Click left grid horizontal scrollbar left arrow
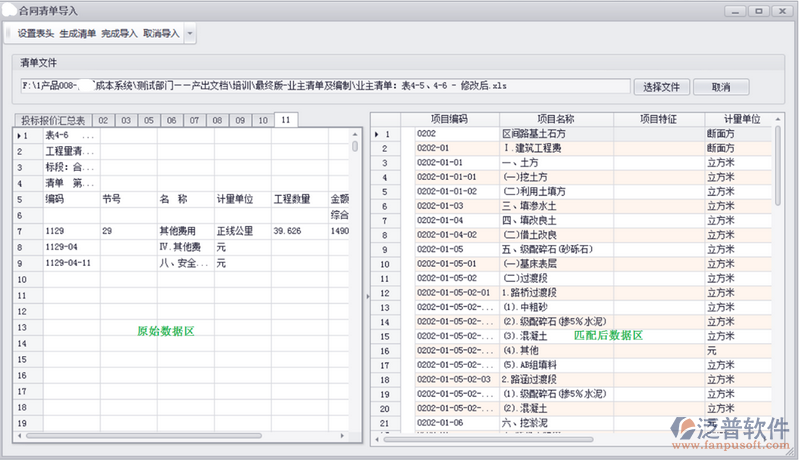 tap(19, 436)
